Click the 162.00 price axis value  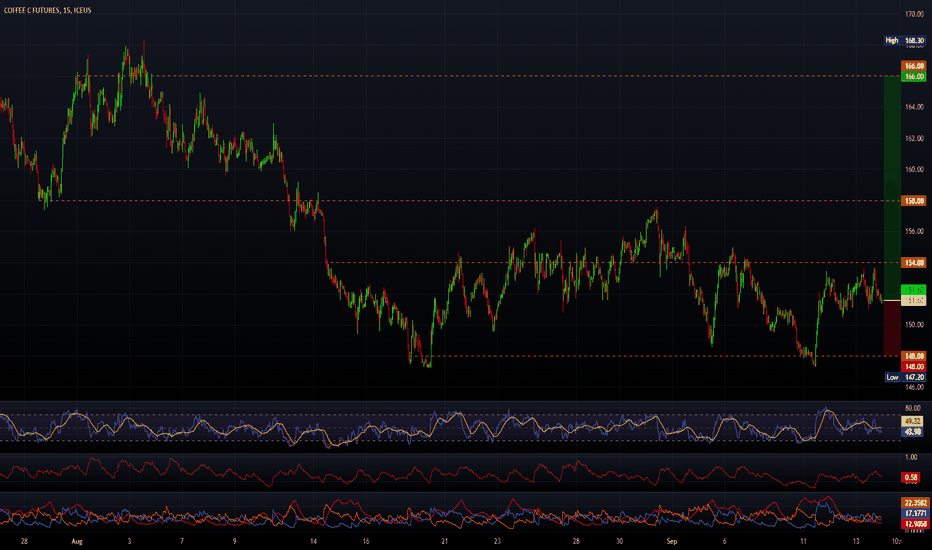[x=914, y=139]
